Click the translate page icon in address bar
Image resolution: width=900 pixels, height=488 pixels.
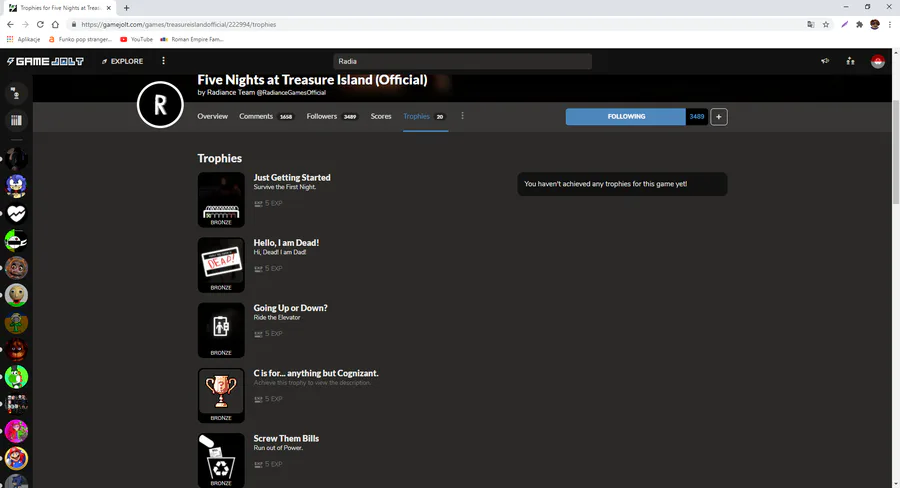(x=810, y=25)
